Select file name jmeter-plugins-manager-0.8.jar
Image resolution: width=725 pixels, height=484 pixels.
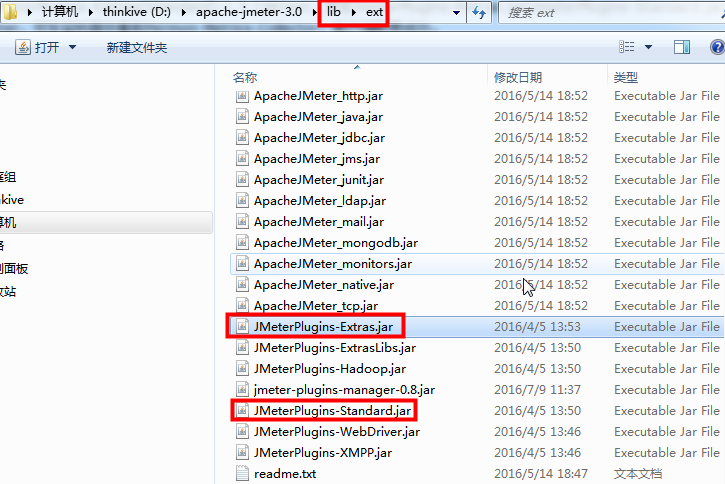(x=344, y=390)
